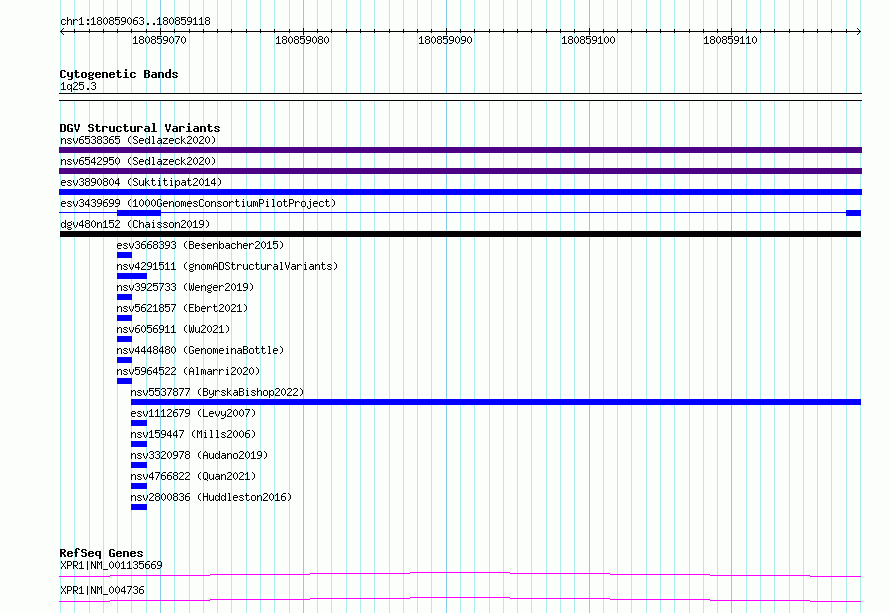Open variant esv3890804 (Suktitipat2014) label
The height and width of the screenshot is (613, 890).
(x=141, y=182)
